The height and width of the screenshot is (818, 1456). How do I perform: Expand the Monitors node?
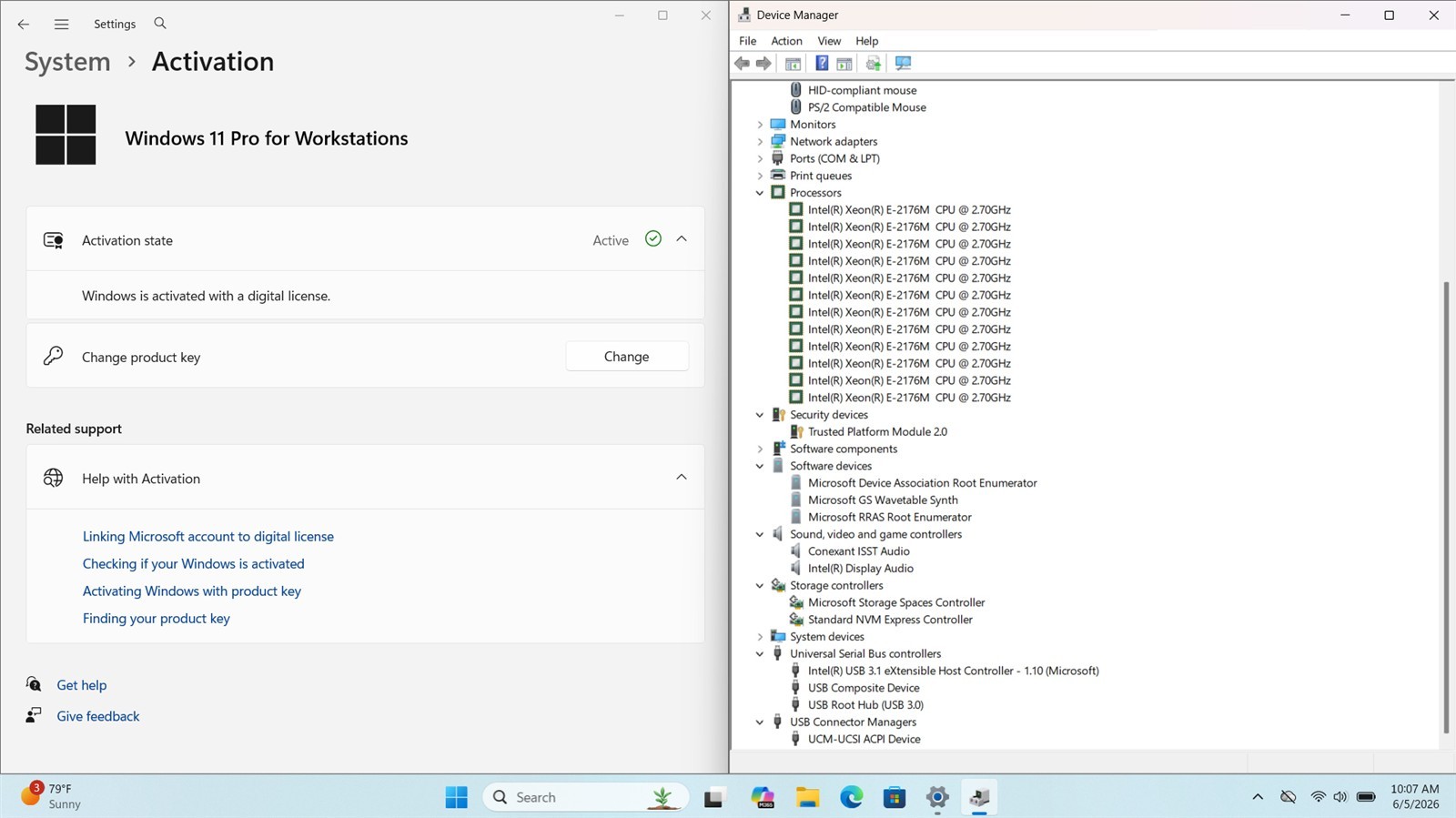(760, 125)
